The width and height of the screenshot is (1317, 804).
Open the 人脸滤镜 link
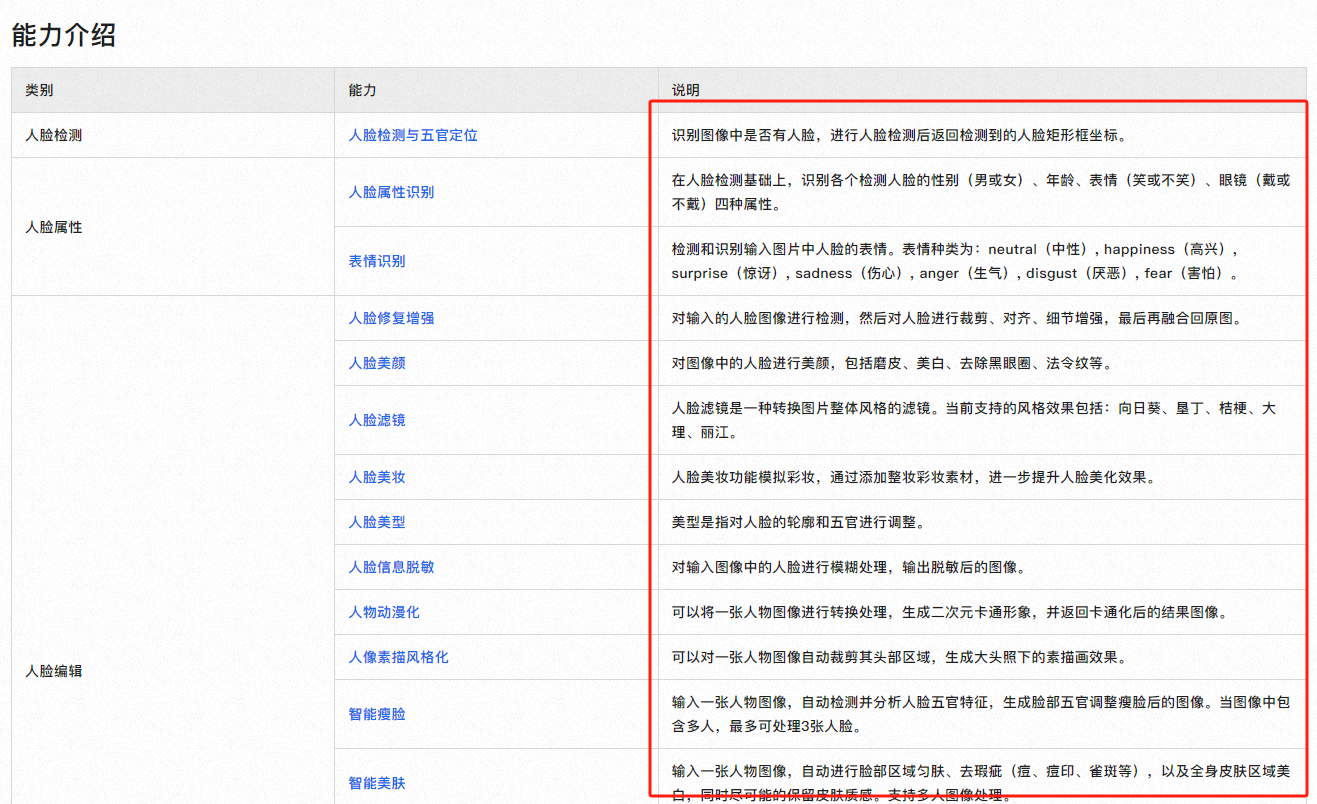(x=377, y=420)
